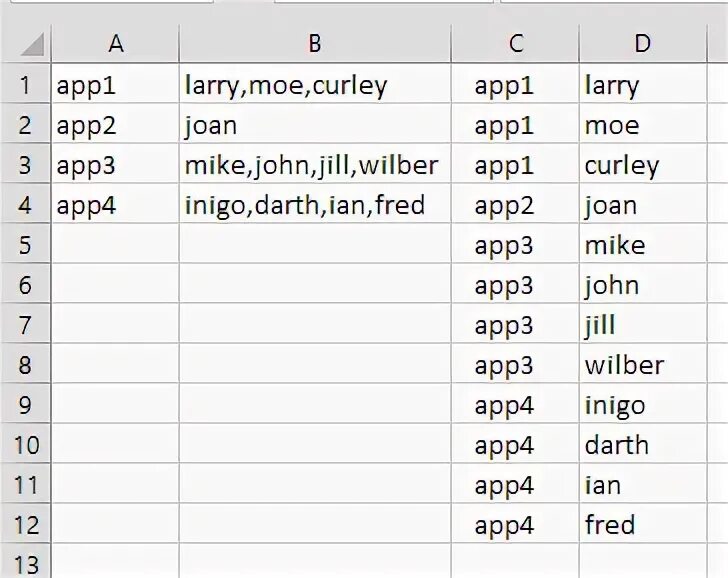Click cell with inigo,darth,ian,fred
Screen dimensions: 728x578
(x=314, y=206)
